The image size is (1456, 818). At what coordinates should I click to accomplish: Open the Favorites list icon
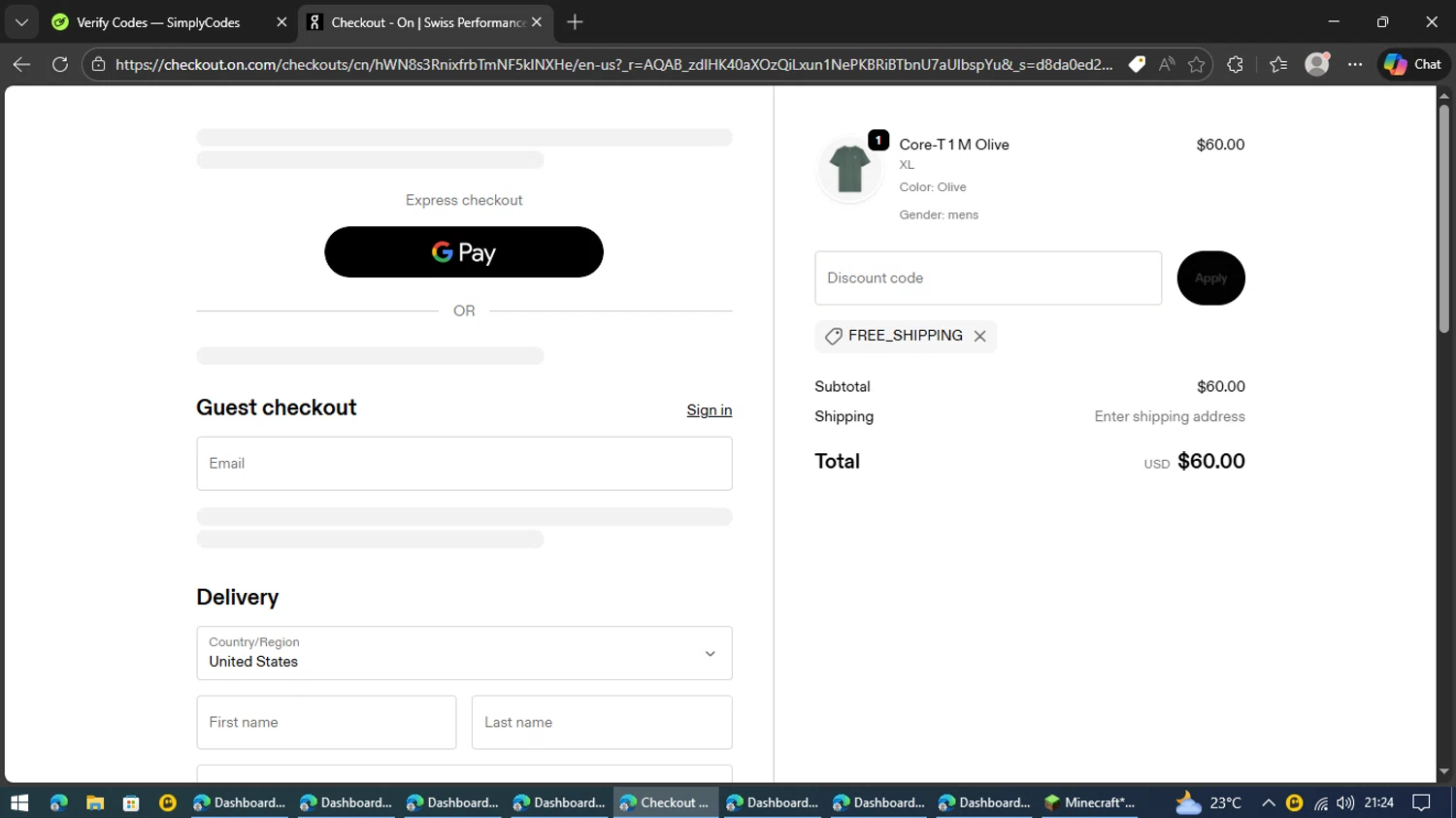1278,64
